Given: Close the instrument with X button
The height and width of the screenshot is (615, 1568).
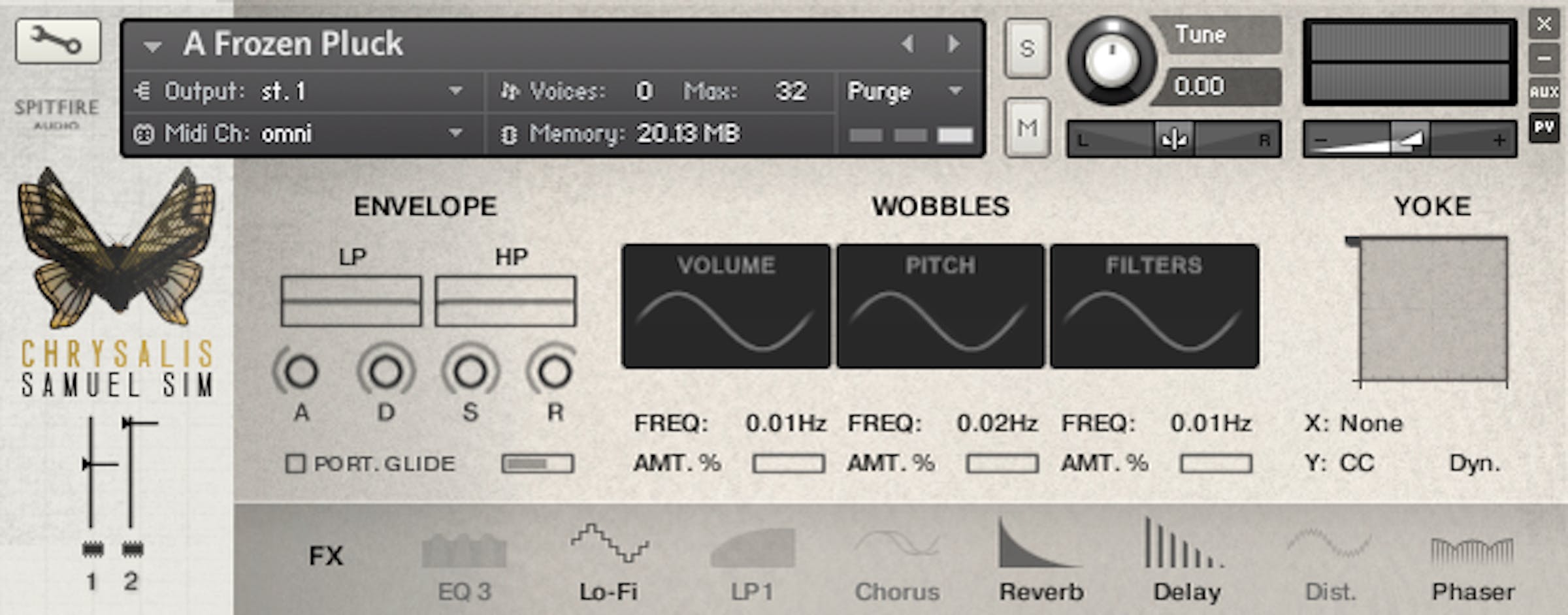Looking at the screenshot, I should click(1544, 24).
